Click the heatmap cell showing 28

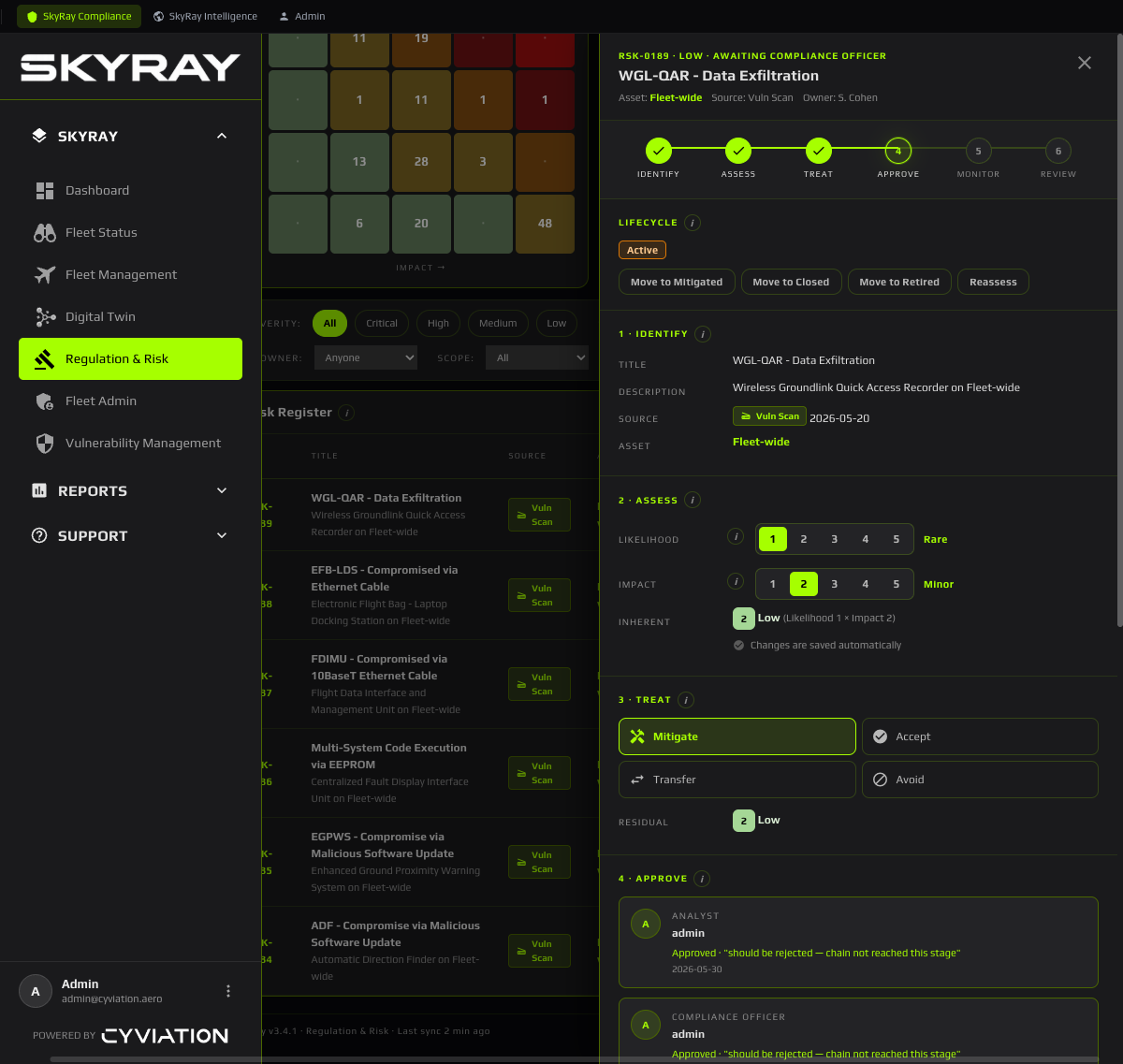pyautogui.click(x=421, y=162)
